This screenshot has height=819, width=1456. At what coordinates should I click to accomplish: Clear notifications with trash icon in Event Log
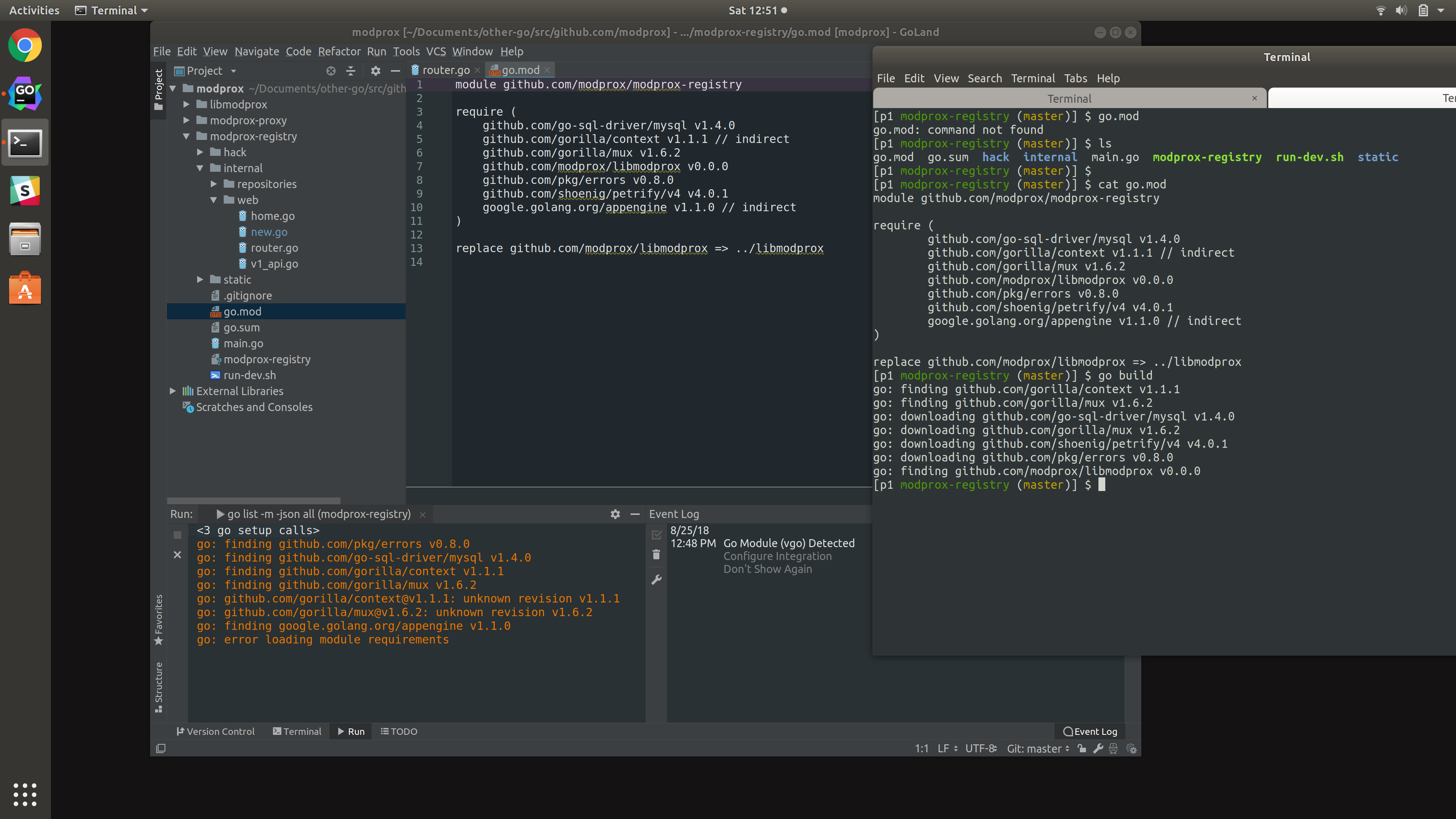[x=656, y=554]
